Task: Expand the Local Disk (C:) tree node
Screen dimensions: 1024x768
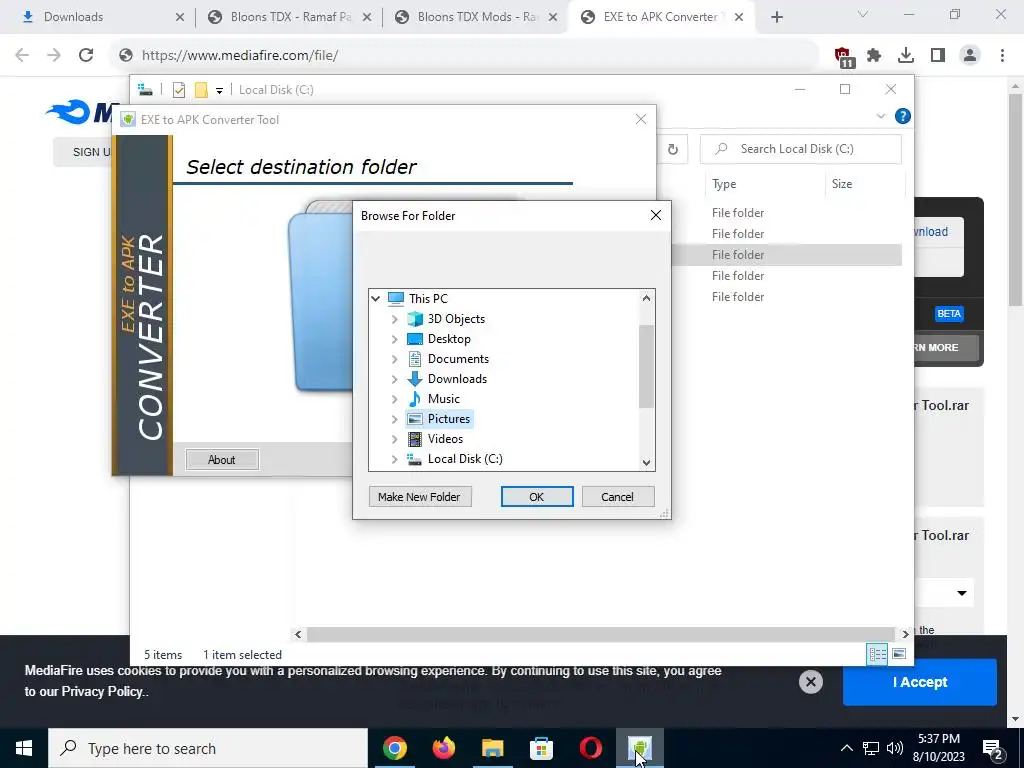Action: click(394, 459)
